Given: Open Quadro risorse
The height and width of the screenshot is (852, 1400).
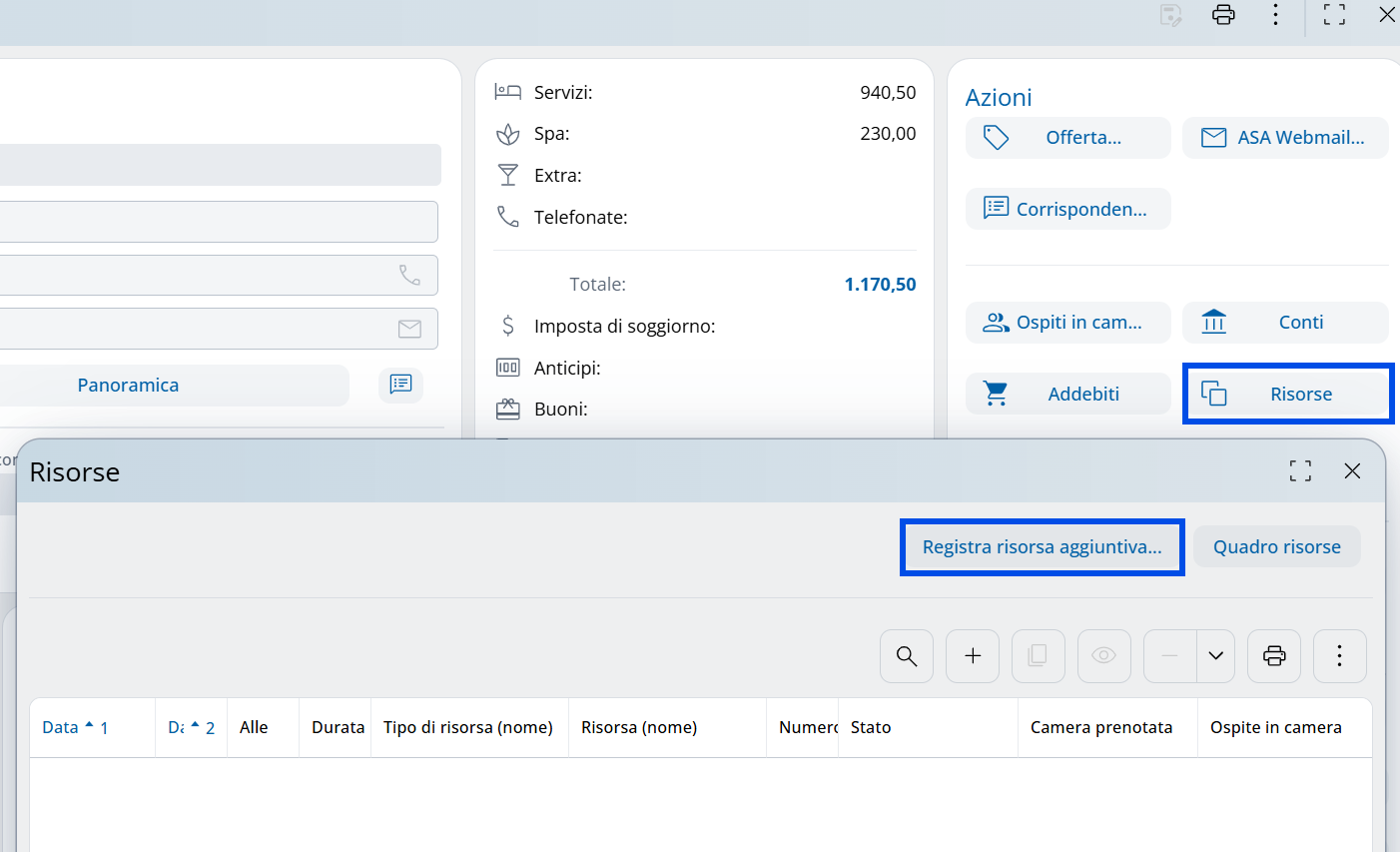Looking at the screenshot, I should click(1276, 547).
